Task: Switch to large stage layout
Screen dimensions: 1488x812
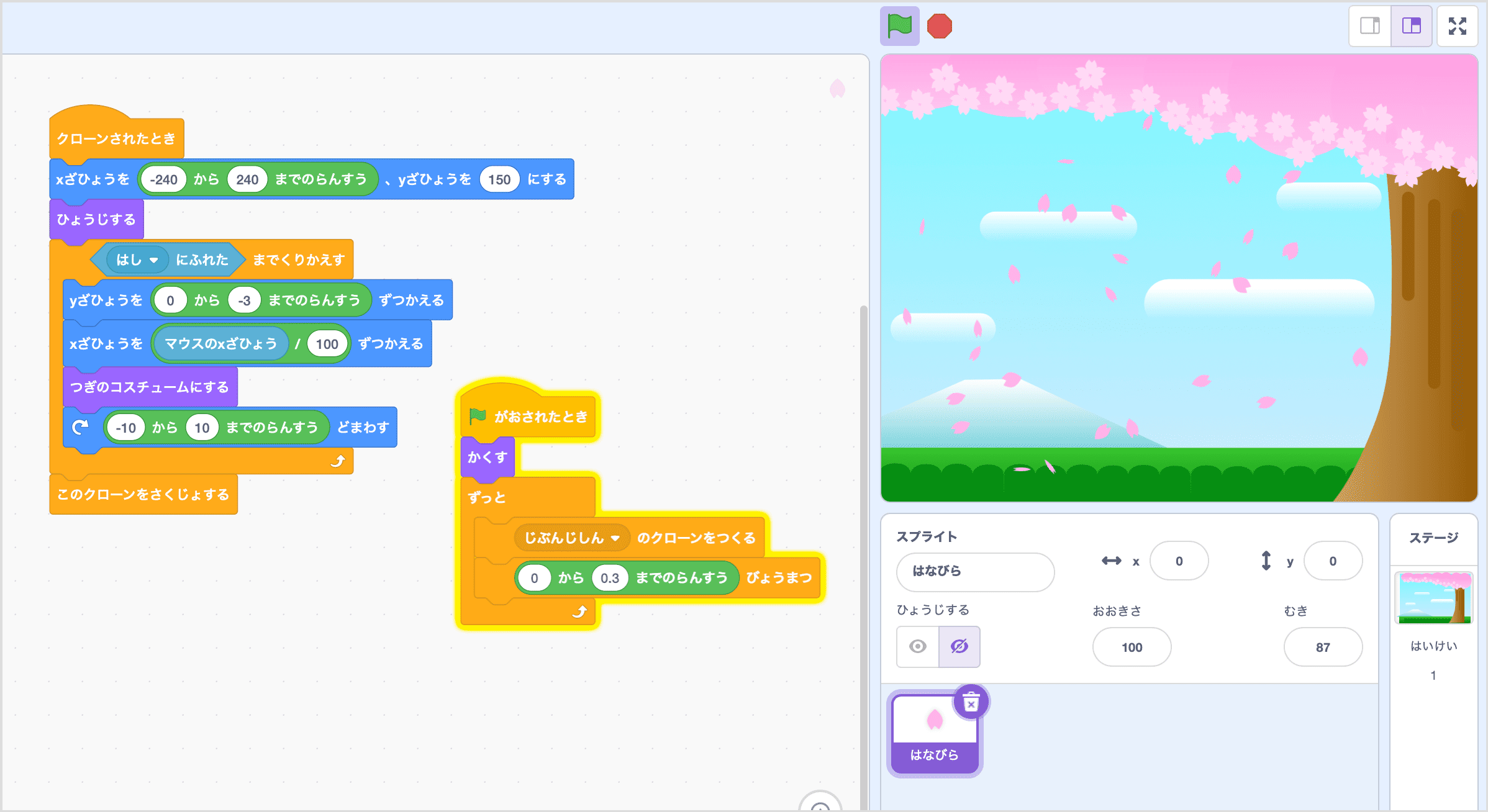Action: tap(1411, 26)
